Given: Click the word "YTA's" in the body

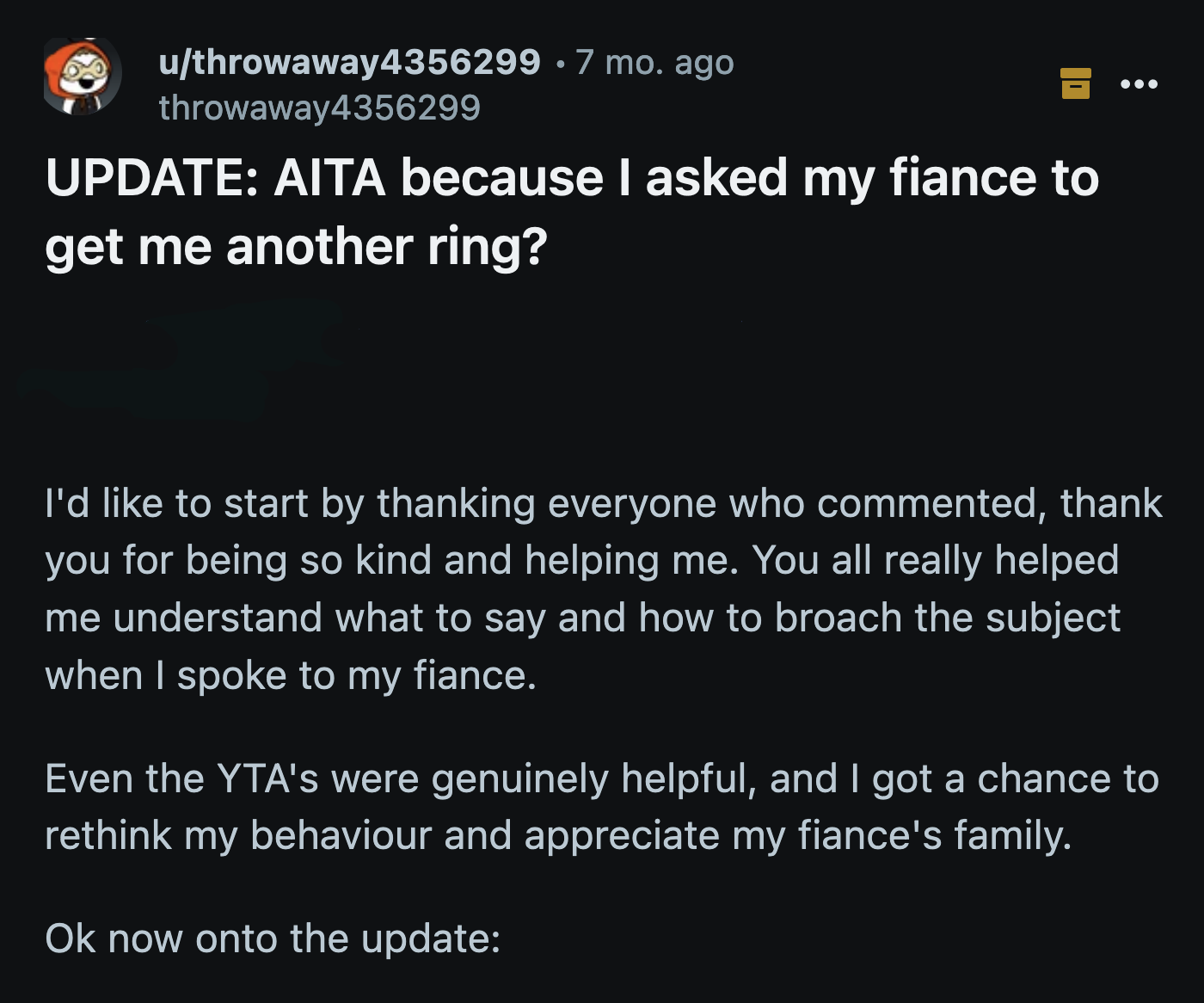Looking at the screenshot, I should point(267,779).
